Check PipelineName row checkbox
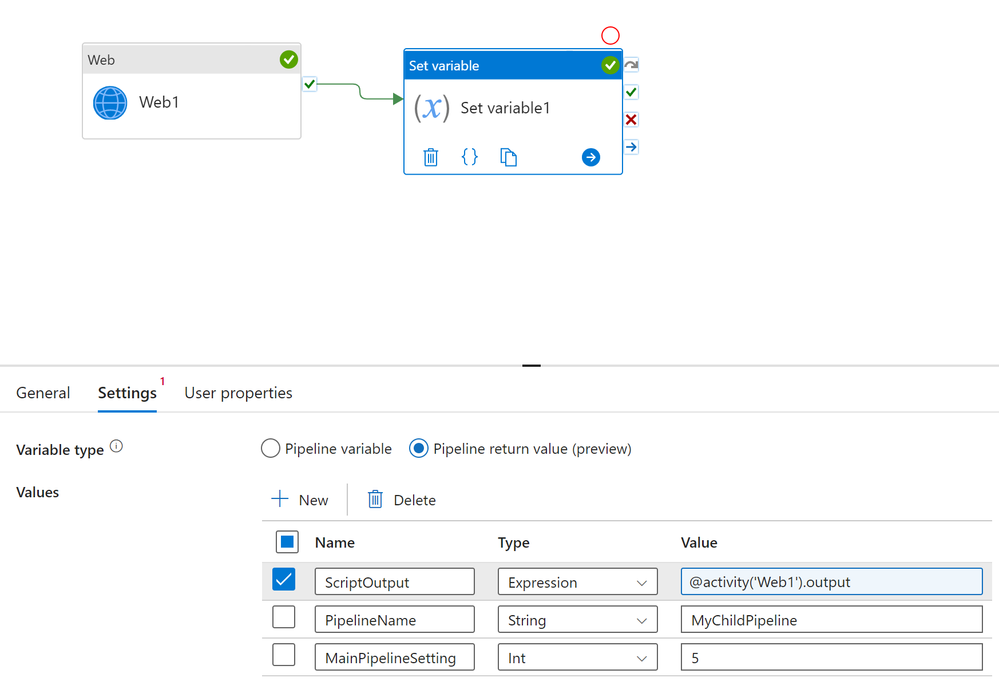The image size is (999, 685). pos(284,617)
